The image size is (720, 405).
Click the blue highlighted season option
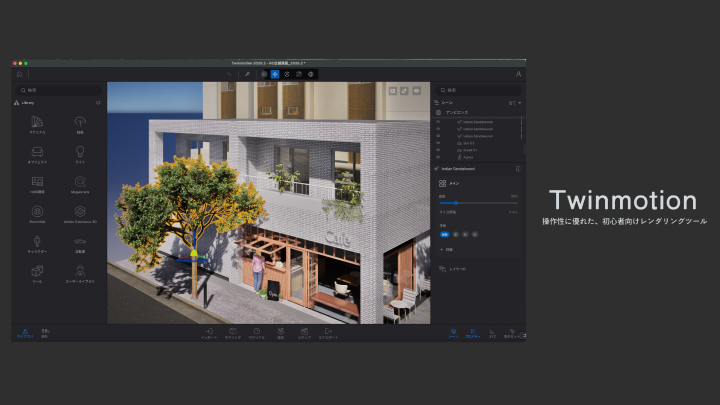click(444, 234)
